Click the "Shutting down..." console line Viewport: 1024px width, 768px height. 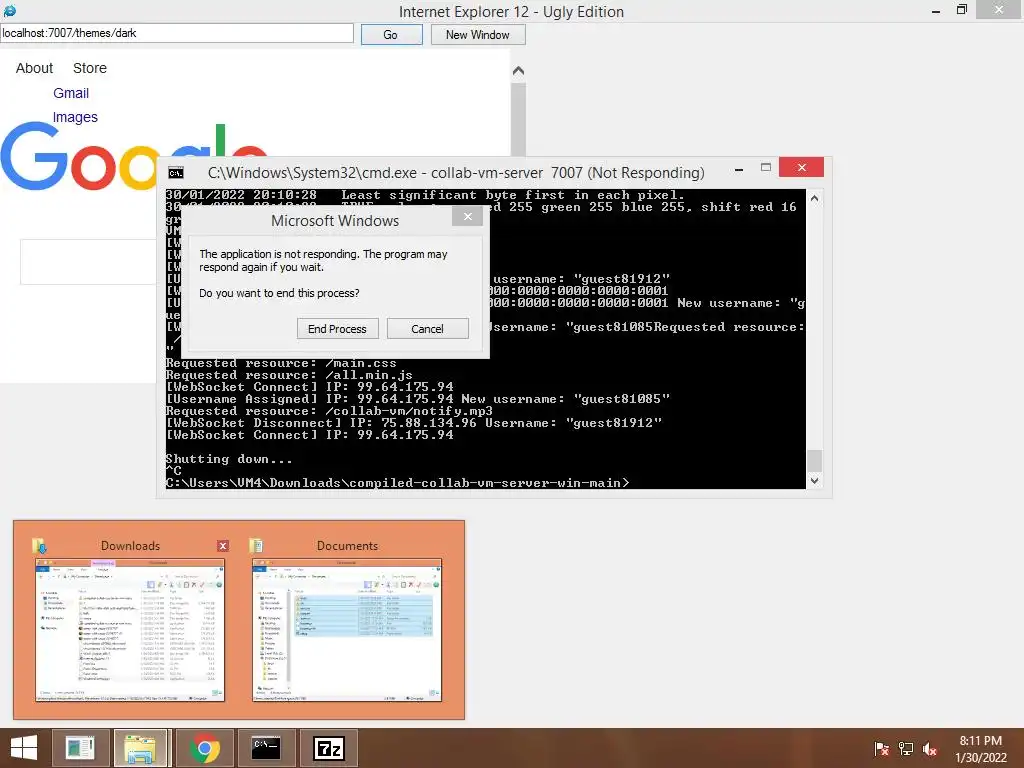[229, 459]
